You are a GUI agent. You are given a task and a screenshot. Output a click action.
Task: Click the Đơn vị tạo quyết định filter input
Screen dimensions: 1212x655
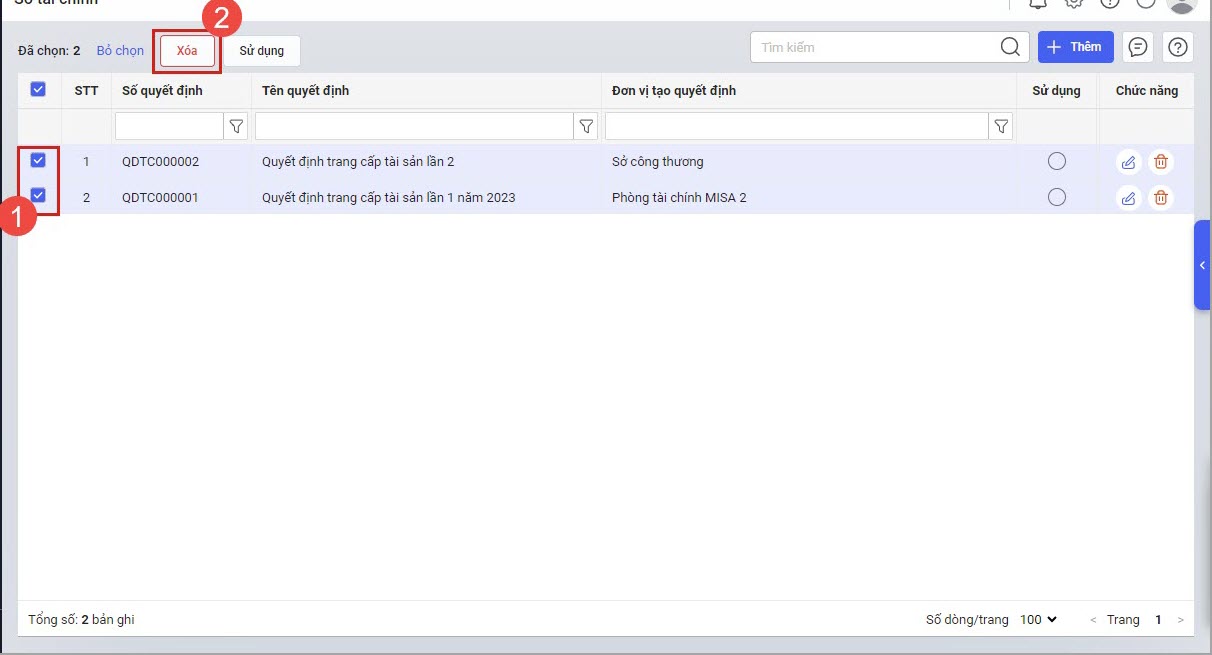pos(796,126)
